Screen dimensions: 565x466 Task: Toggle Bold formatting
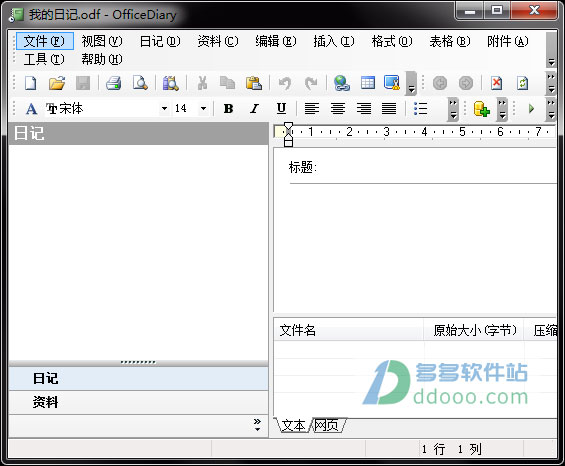pyautogui.click(x=228, y=108)
